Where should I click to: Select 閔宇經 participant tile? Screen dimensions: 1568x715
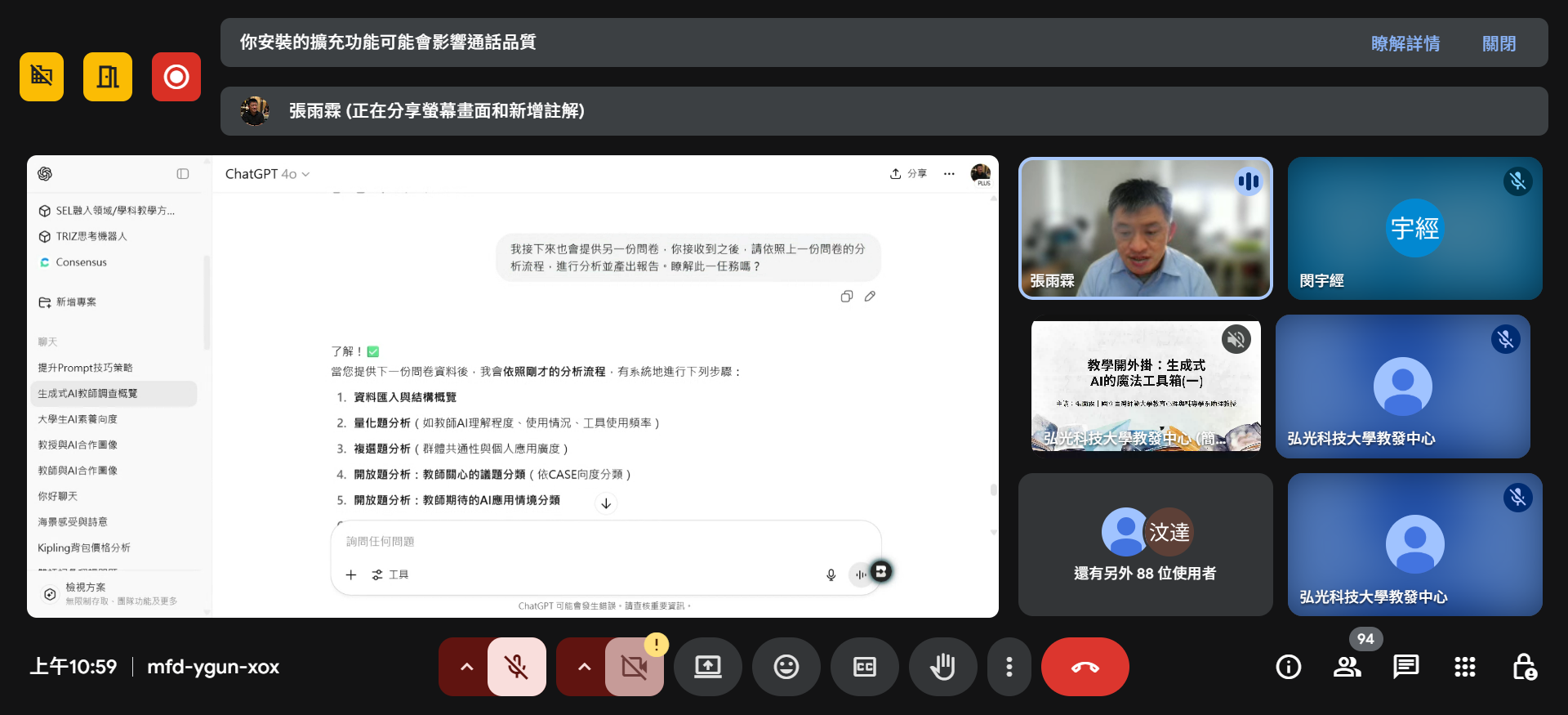click(1414, 228)
